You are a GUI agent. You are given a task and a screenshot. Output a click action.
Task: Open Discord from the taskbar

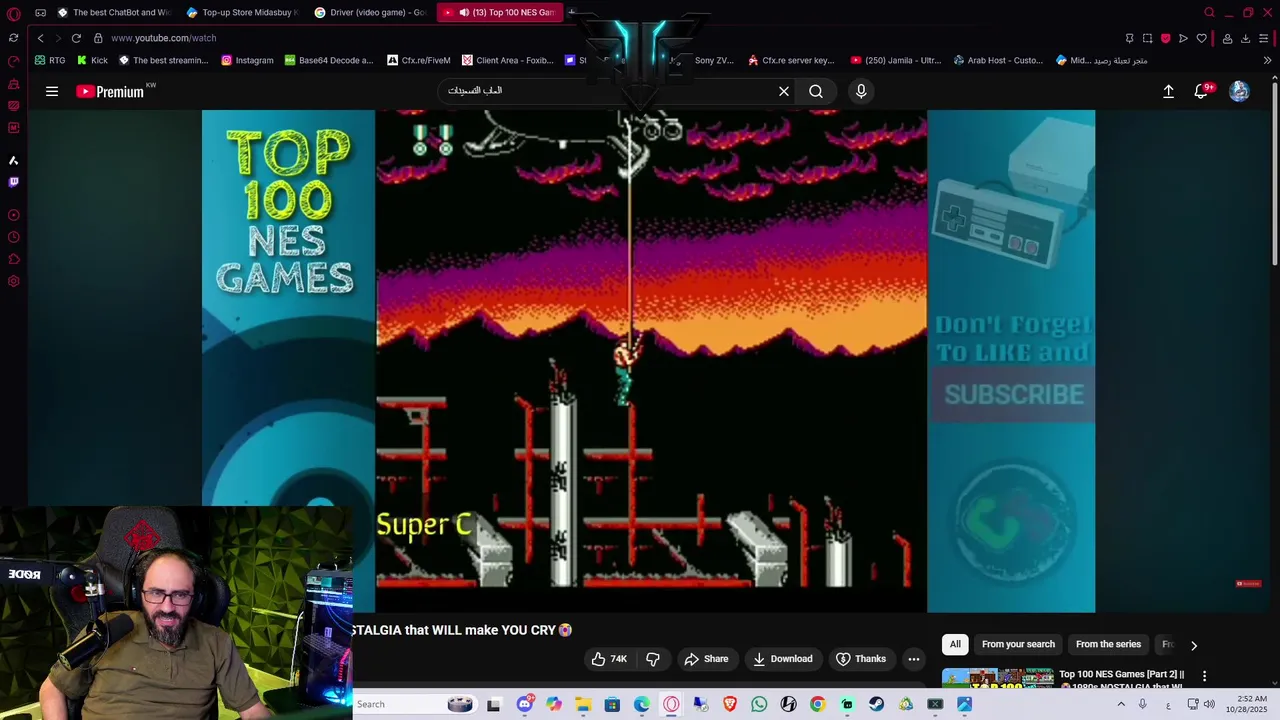(x=524, y=704)
